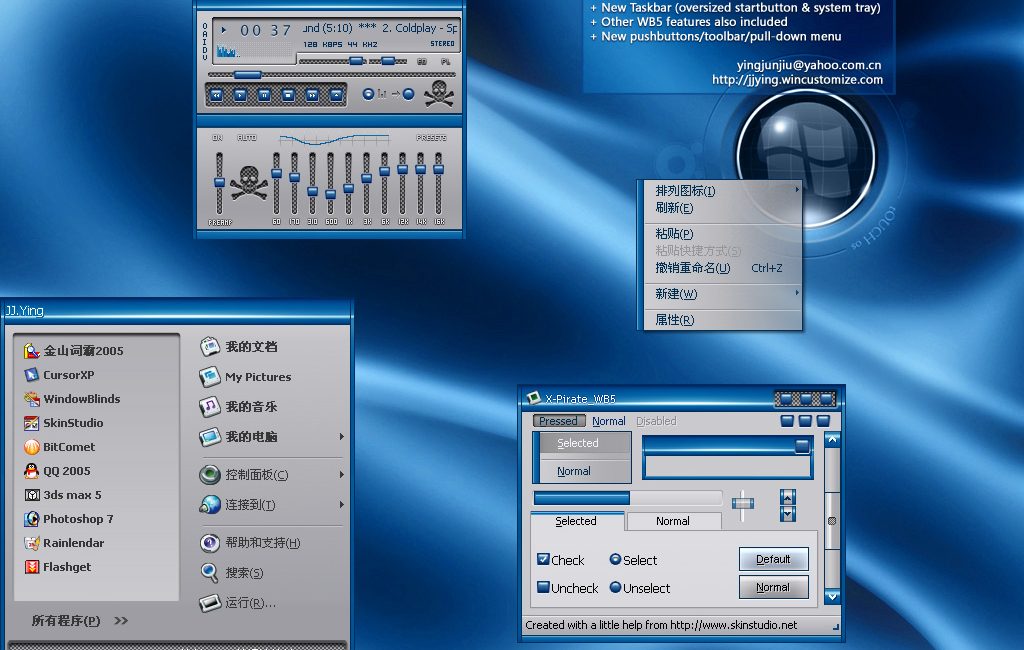Tick the Uncheck checkbox
The height and width of the screenshot is (650, 1024).
(543, 587)
